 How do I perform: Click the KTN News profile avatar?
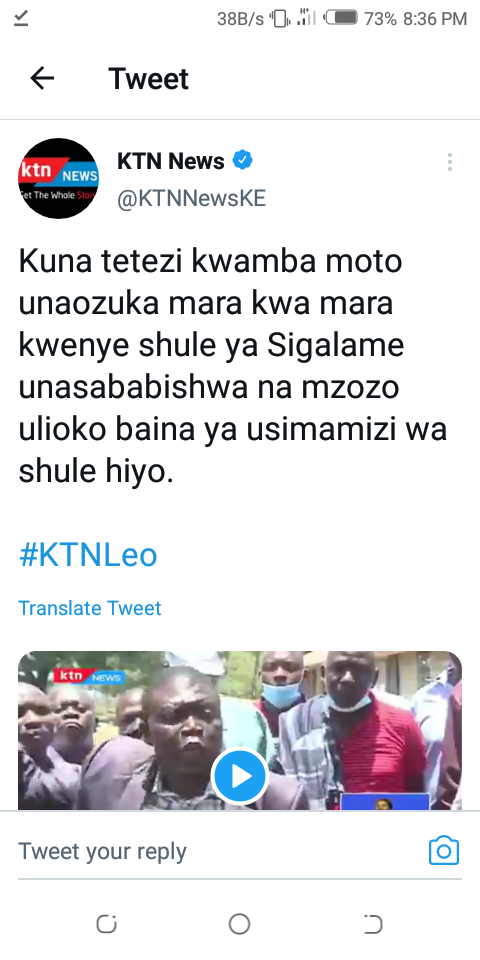[x=58, y=178]
